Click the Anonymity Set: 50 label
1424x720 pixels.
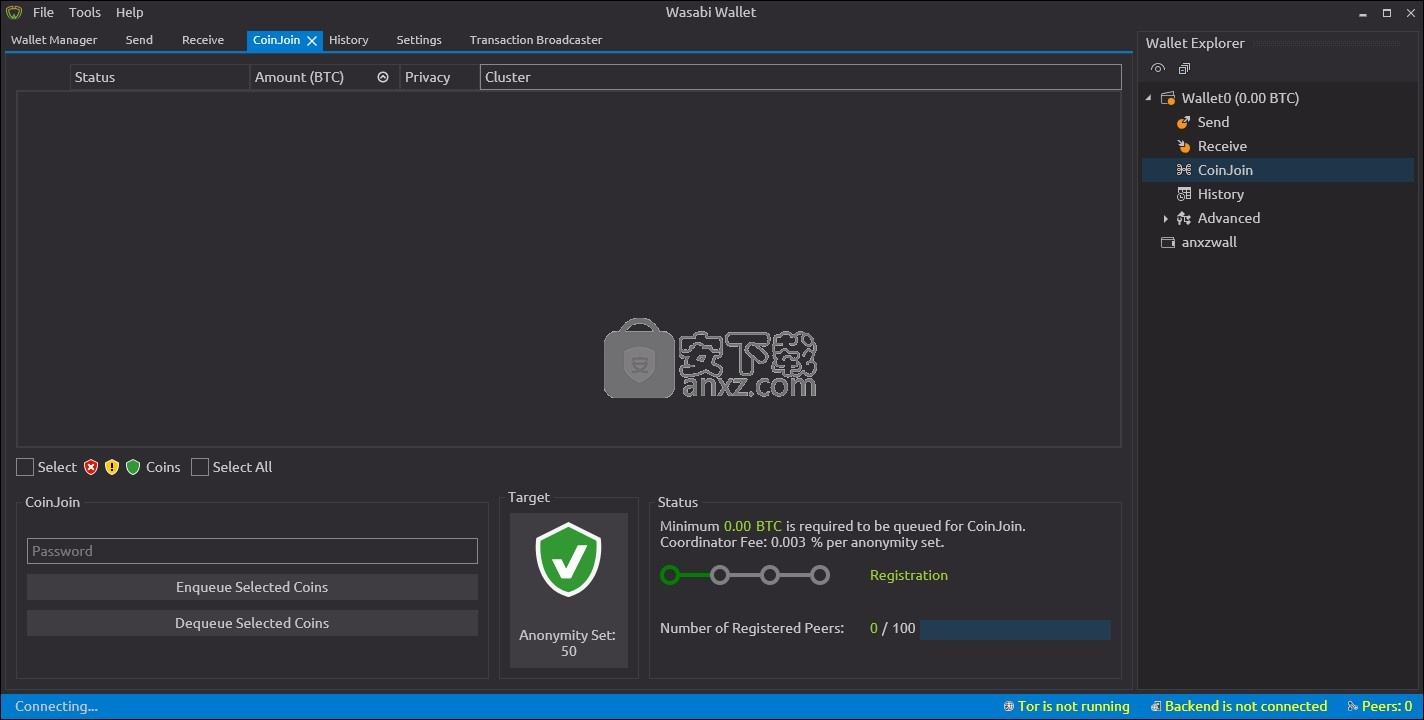click(568, 643)
